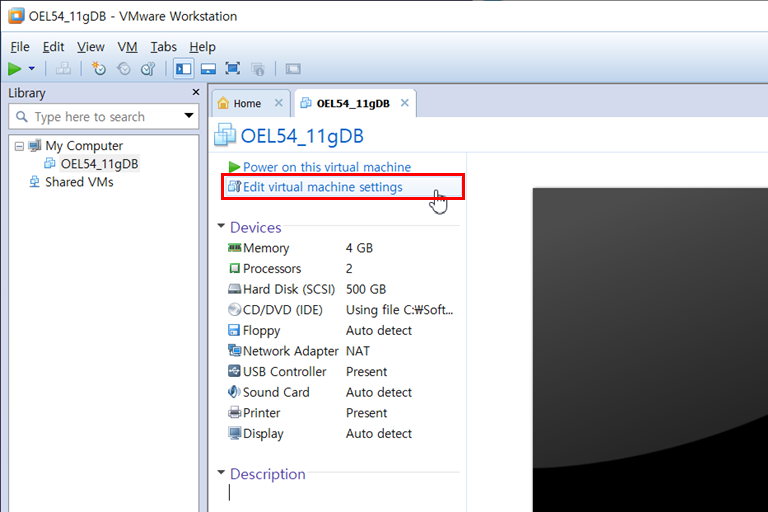Click the Printer value Present
This screenshot has width=768, height=512.
(x=366, y=413)
